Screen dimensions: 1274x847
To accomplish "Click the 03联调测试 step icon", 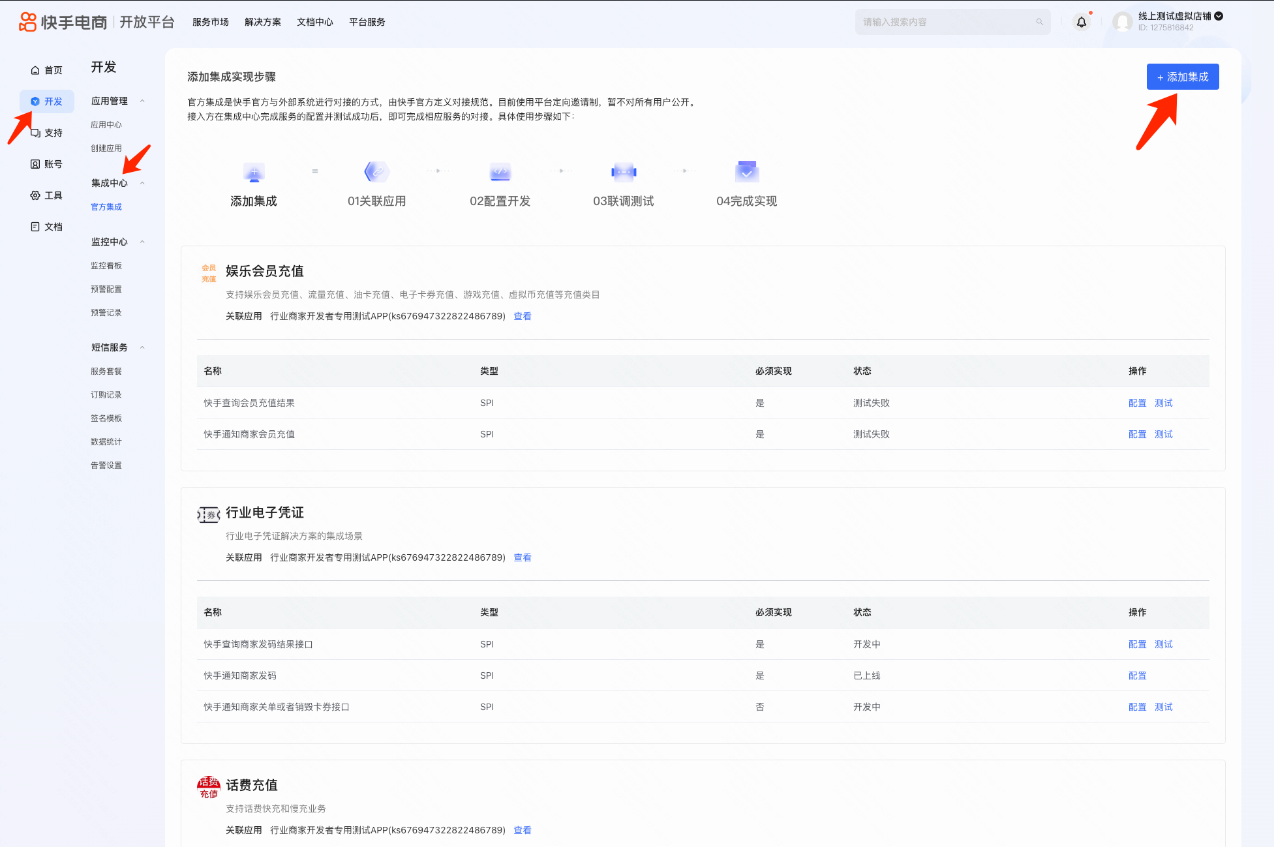I will pos(623,172).
